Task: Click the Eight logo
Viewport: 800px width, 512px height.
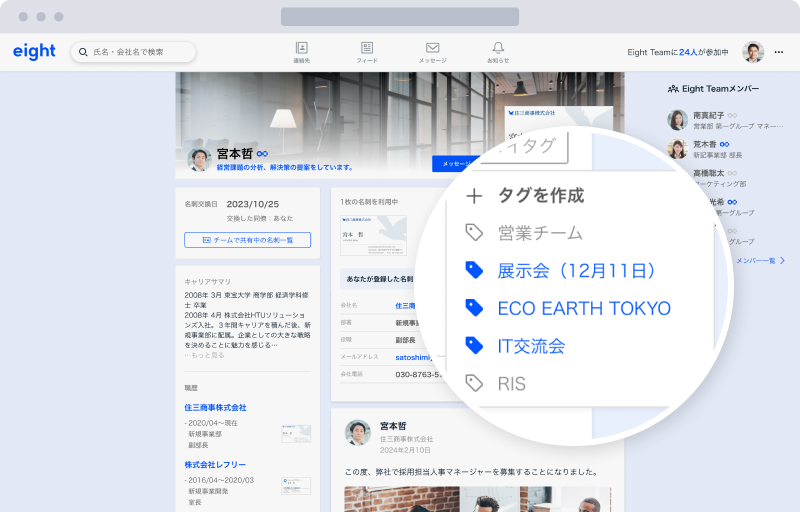Action: click(34, 52)
